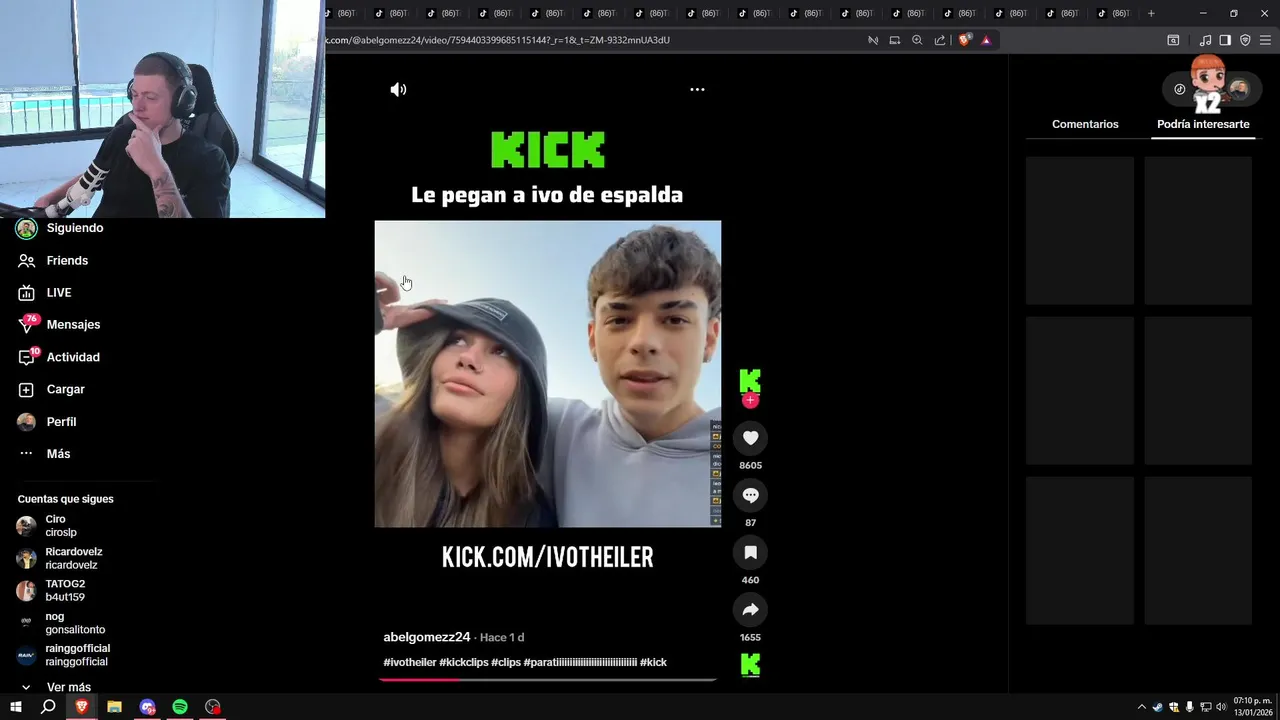Open the Brave VPN shield icon
This screenshot has height=720, width=1280.
pos(1245,40)
